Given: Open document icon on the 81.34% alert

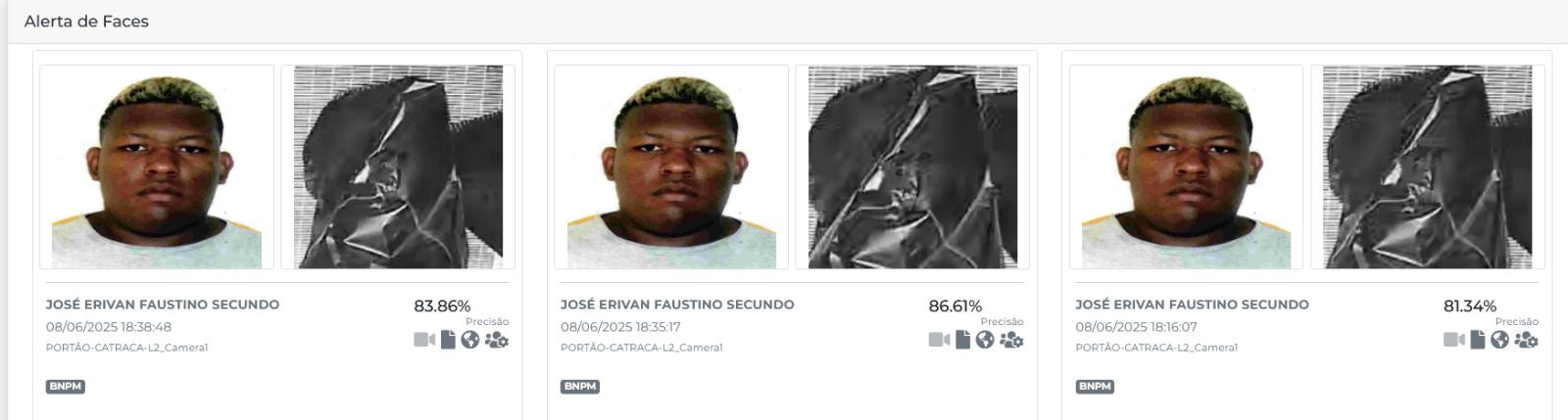Looking at the screenshot, I should pyautogui.click(x=1478, y=340).
